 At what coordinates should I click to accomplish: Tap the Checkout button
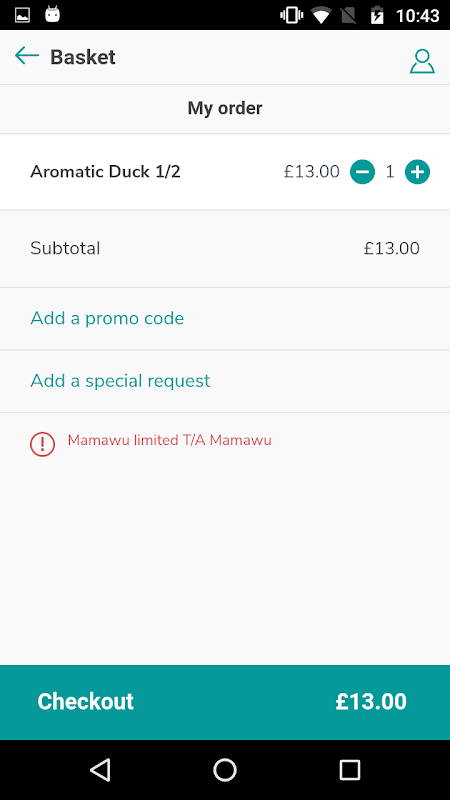pos(225,702)
